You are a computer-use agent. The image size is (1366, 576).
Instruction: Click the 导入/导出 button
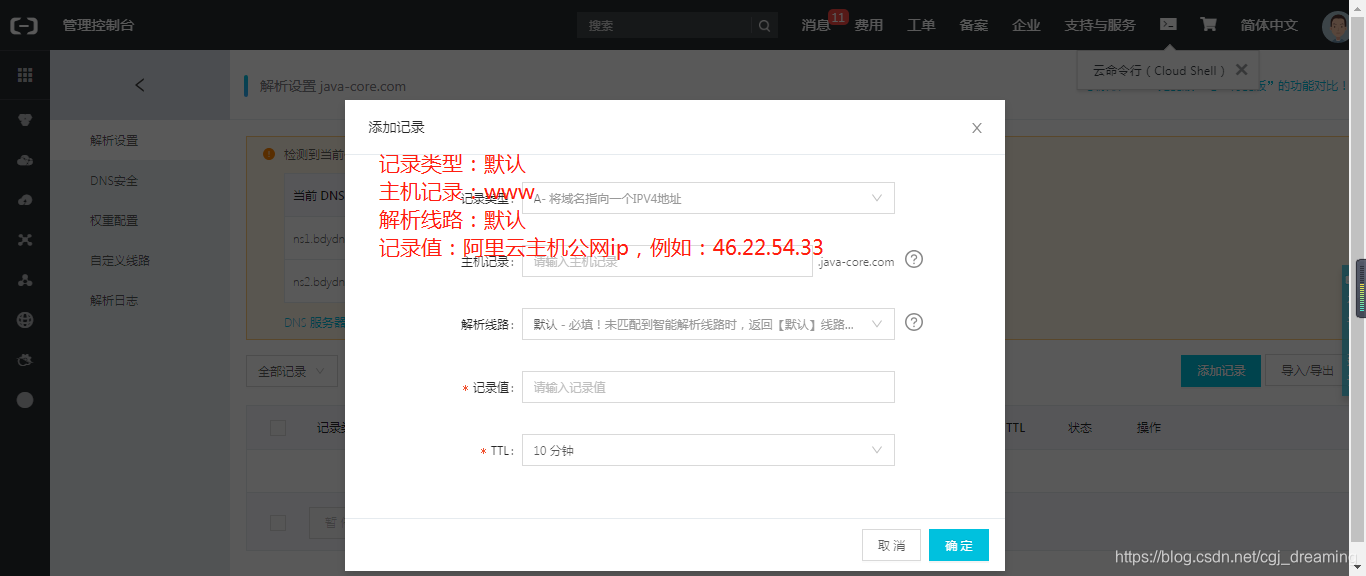point(1307,370)
